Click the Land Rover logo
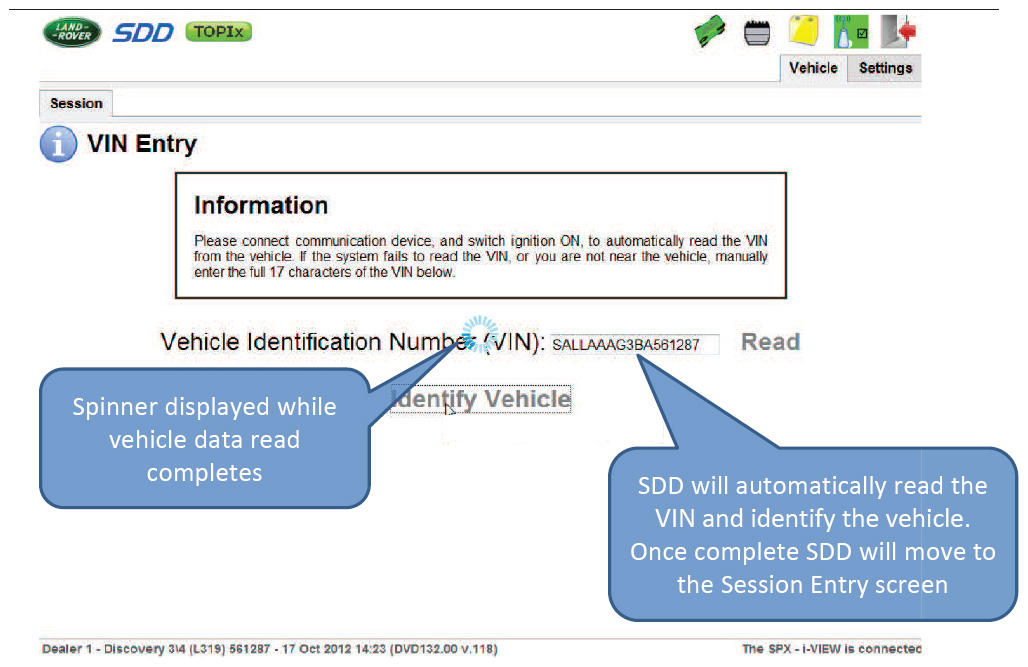 72,32
